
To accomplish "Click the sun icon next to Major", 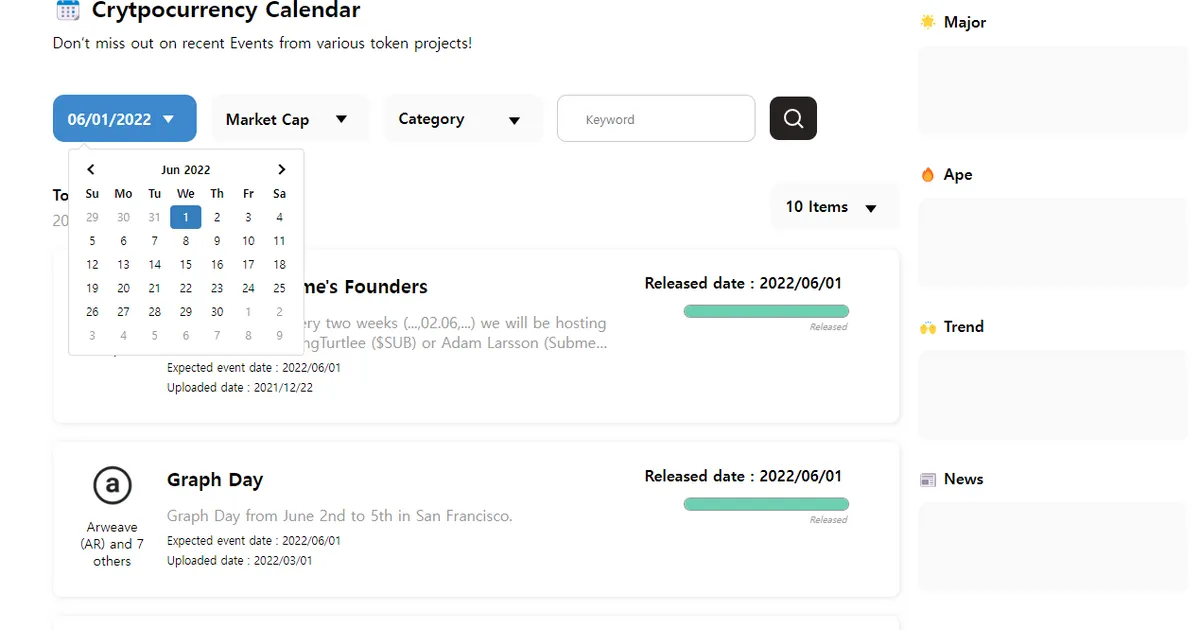I will click(928, 22).
